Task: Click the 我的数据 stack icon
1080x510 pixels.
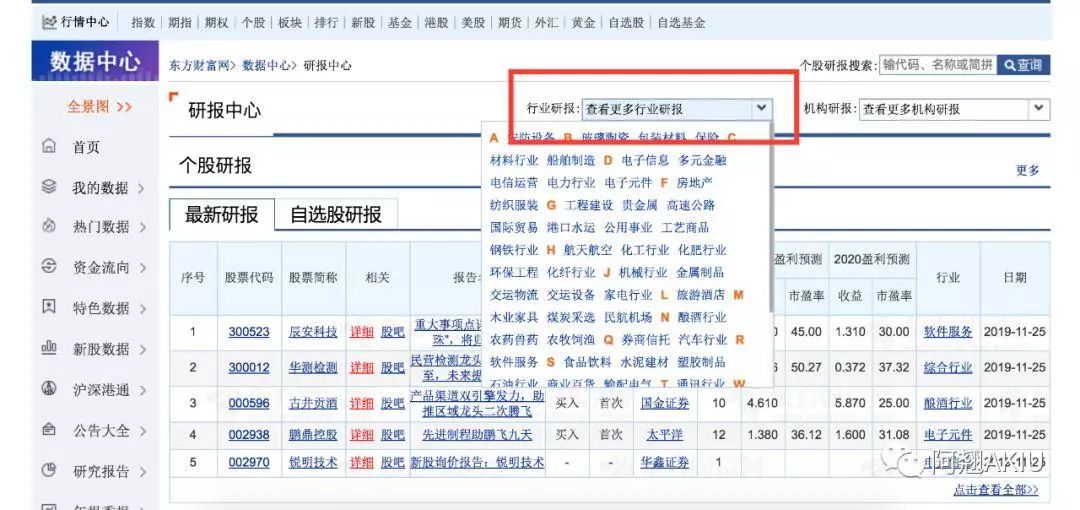Action: 48,187
